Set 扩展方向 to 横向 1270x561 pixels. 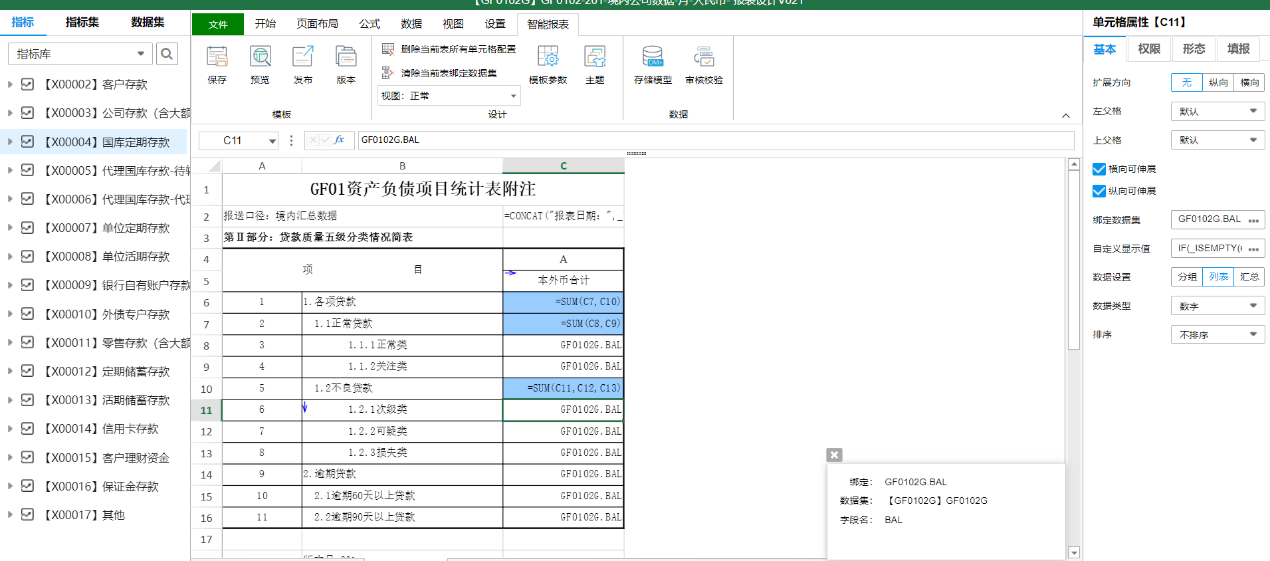(1250, 83)
